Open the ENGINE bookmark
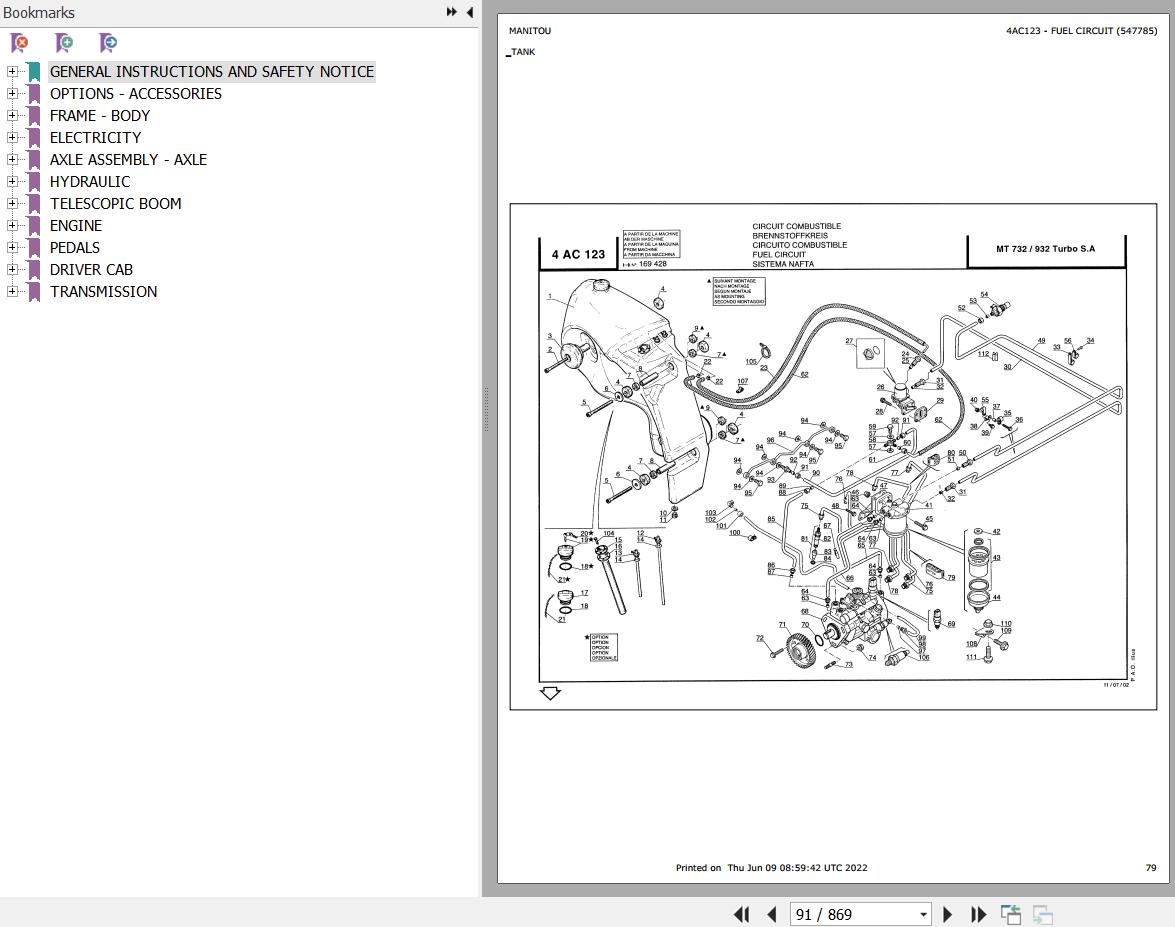 click(x=76, y=226)
